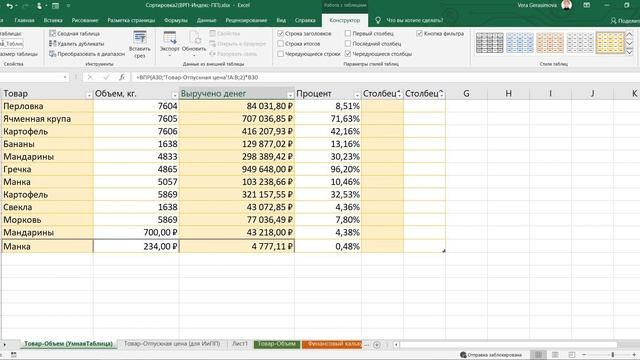The height and width of the screenshot is (360, 640).
Task: Enable the Строка итогов checkbox
Action: point(280,43)
